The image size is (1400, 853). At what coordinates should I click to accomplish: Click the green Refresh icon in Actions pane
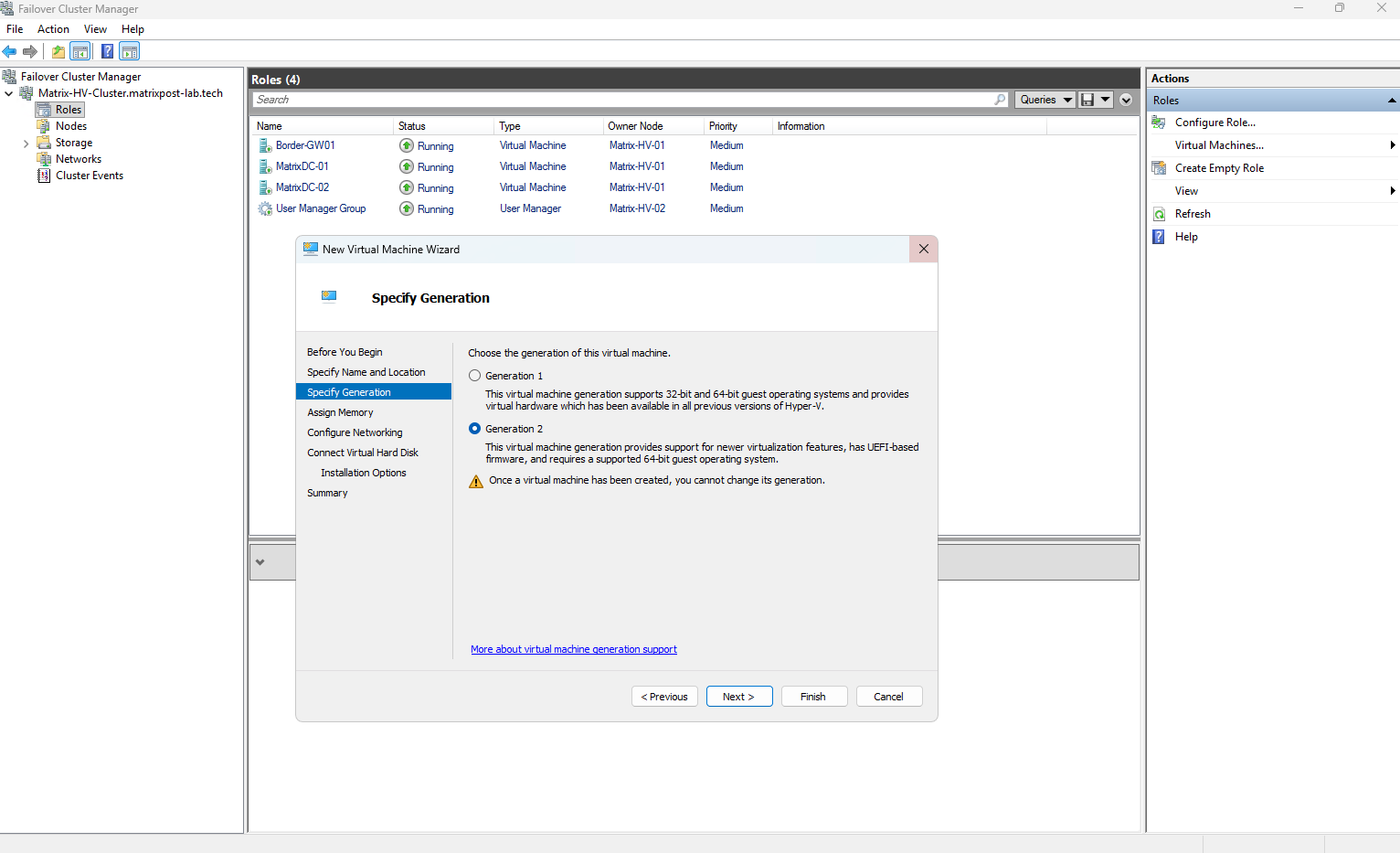coord(1159,214)
